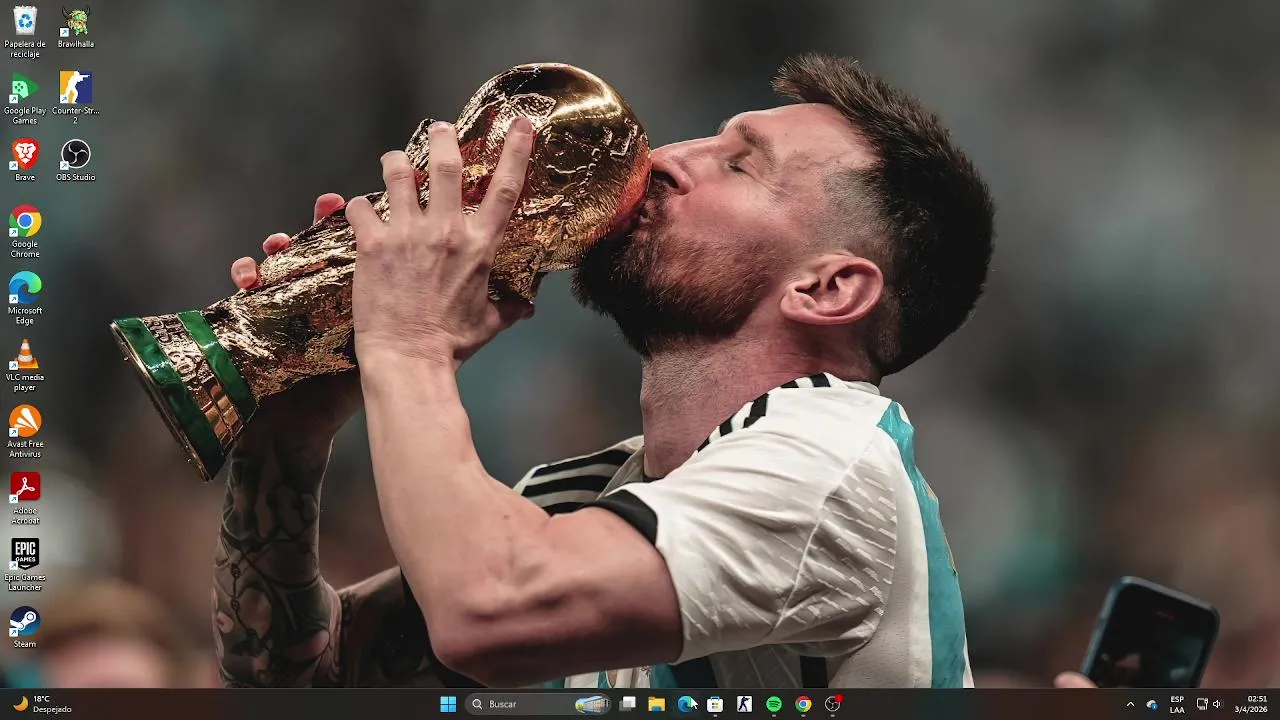Select the Google Play Games desktop shortcut
The height and width of the screenshot is (720, 1280).
[25, 99]
